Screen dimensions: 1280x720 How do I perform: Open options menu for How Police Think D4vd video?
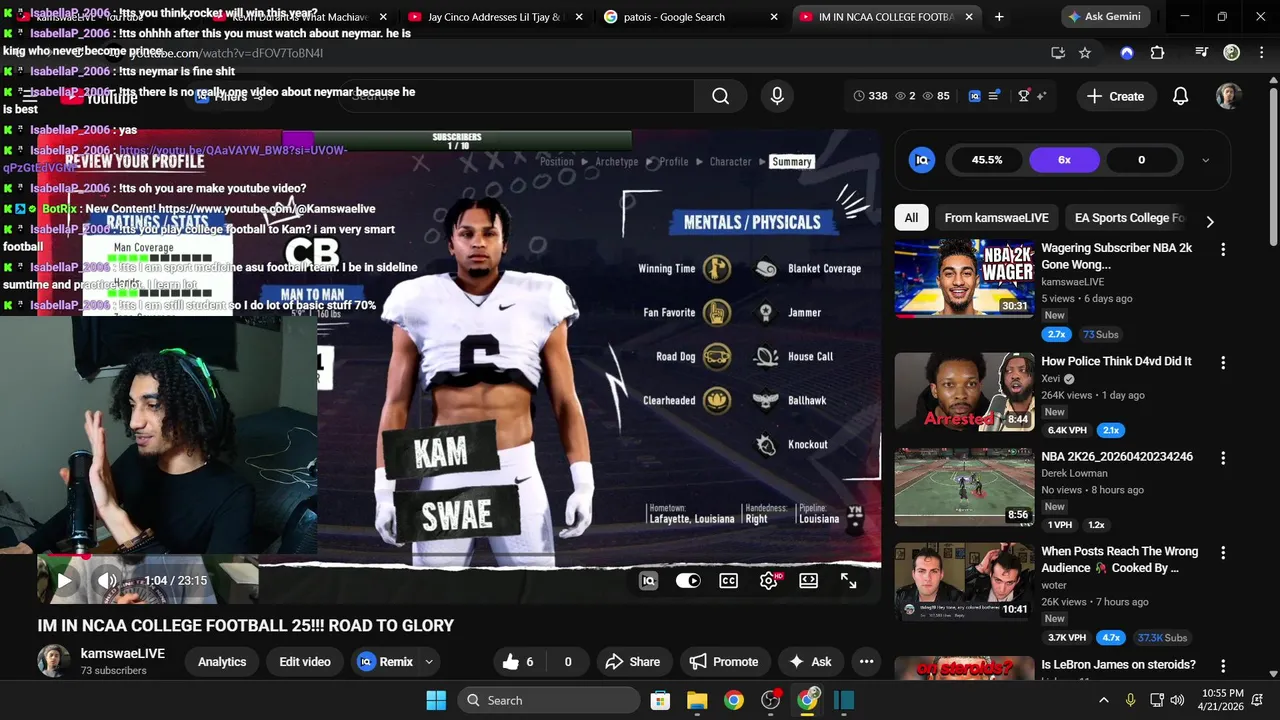1222,362
